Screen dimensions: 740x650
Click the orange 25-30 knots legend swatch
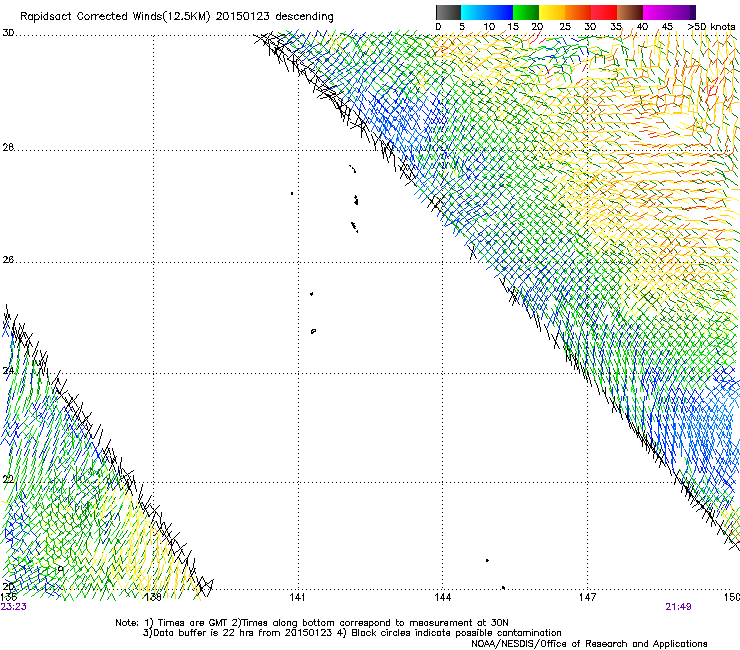click(x=578, y=12)
